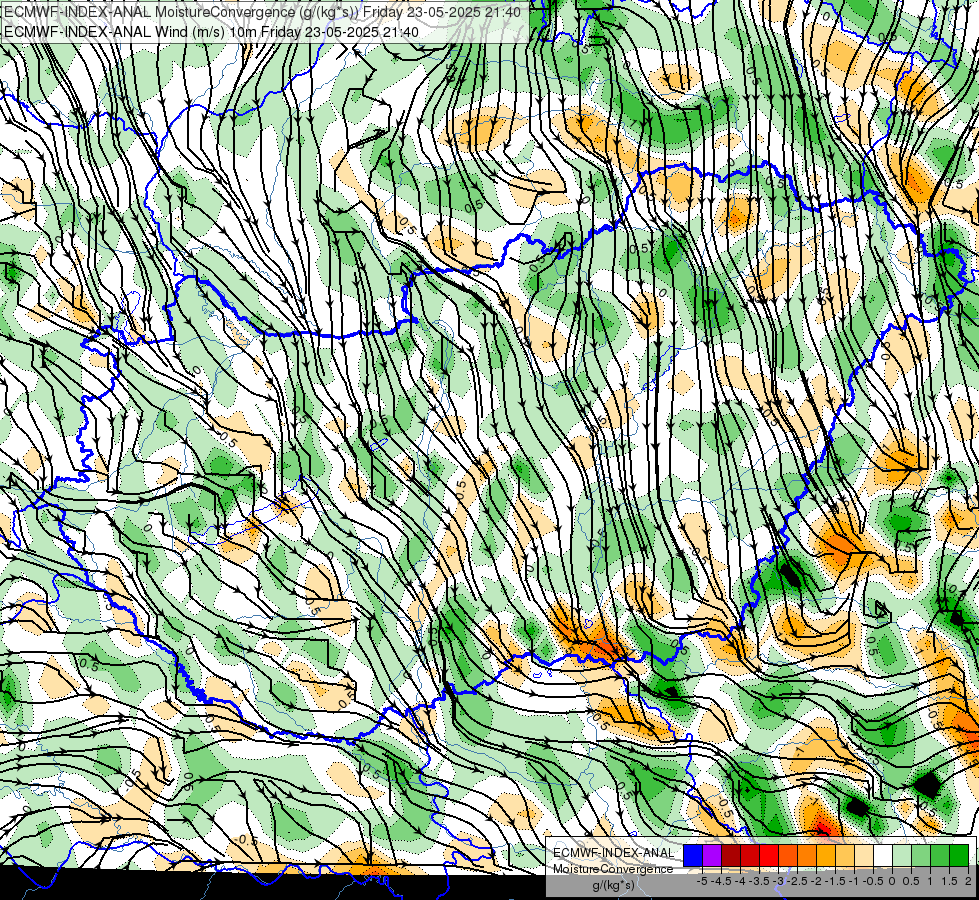This screenshot has height=900, width=979.
Task: Pick the white legend swatch left of the 0 tick
Action: click(883, 856)
